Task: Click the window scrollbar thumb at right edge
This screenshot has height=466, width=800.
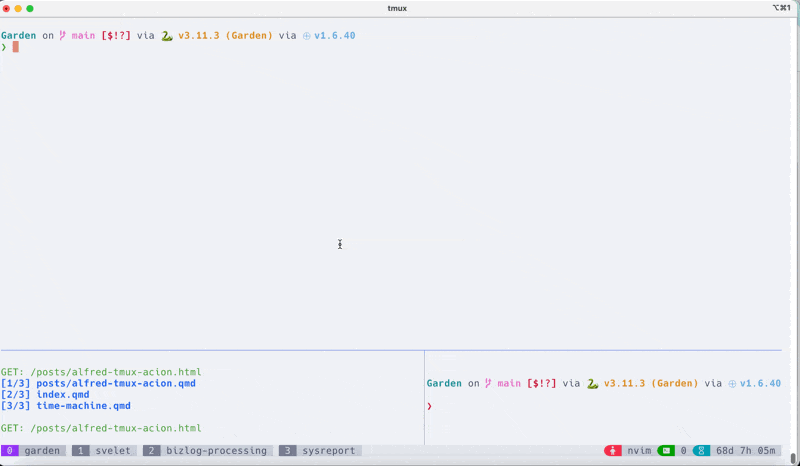Action: (794, 458)
